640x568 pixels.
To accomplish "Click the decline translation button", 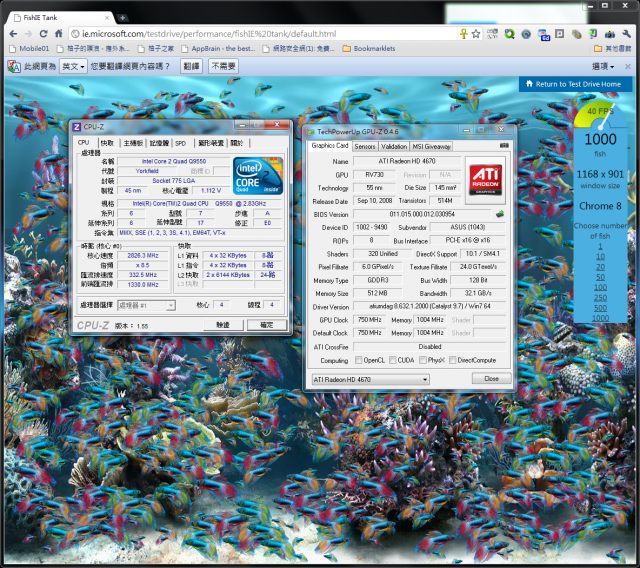I will [x=224, y=66].
